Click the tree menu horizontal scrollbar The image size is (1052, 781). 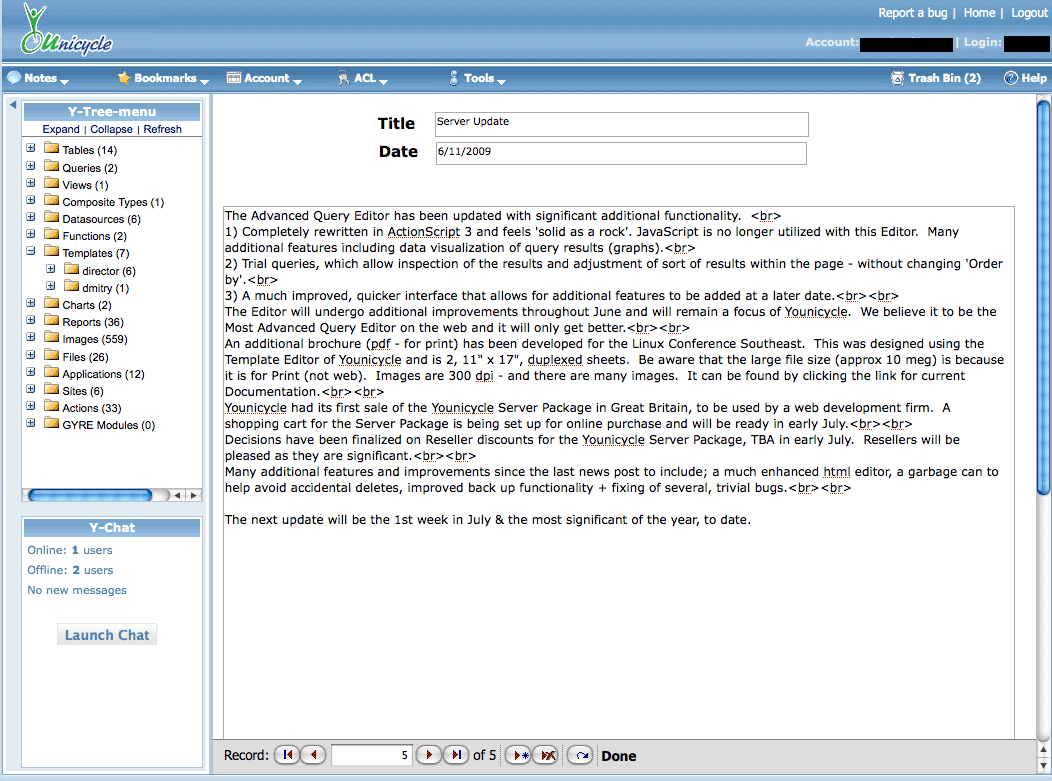click(x=90, y=495)
